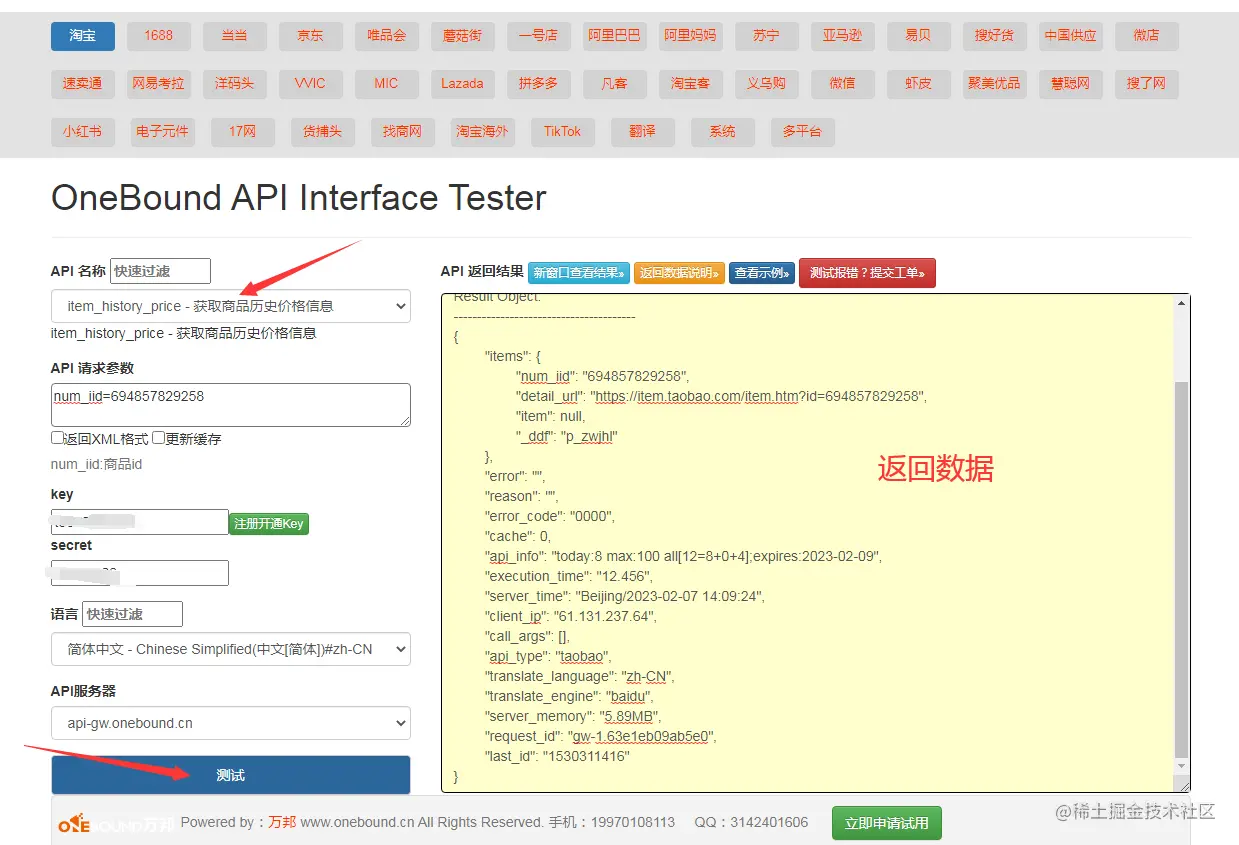Image resolution: width=1239 pixels, height=845 pixels.
Task: Select the 系统 tab
Action: [722, 132]
